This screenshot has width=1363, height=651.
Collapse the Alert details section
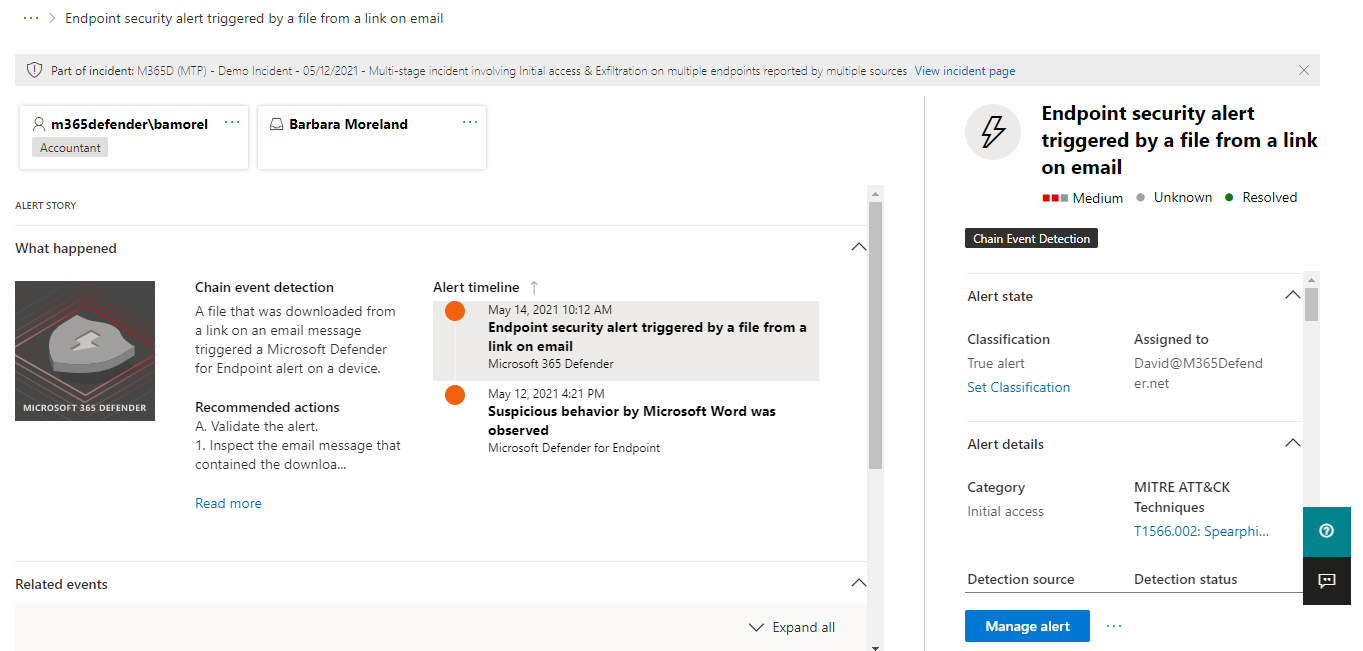tap(1293, 443)
